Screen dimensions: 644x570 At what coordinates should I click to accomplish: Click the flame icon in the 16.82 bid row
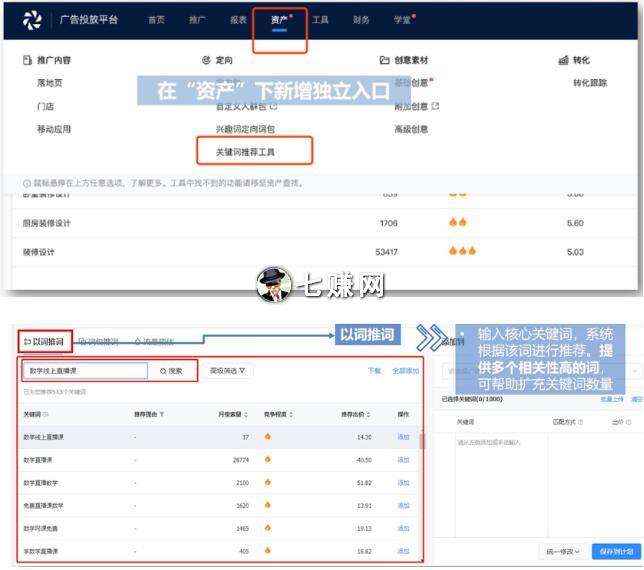268,550
